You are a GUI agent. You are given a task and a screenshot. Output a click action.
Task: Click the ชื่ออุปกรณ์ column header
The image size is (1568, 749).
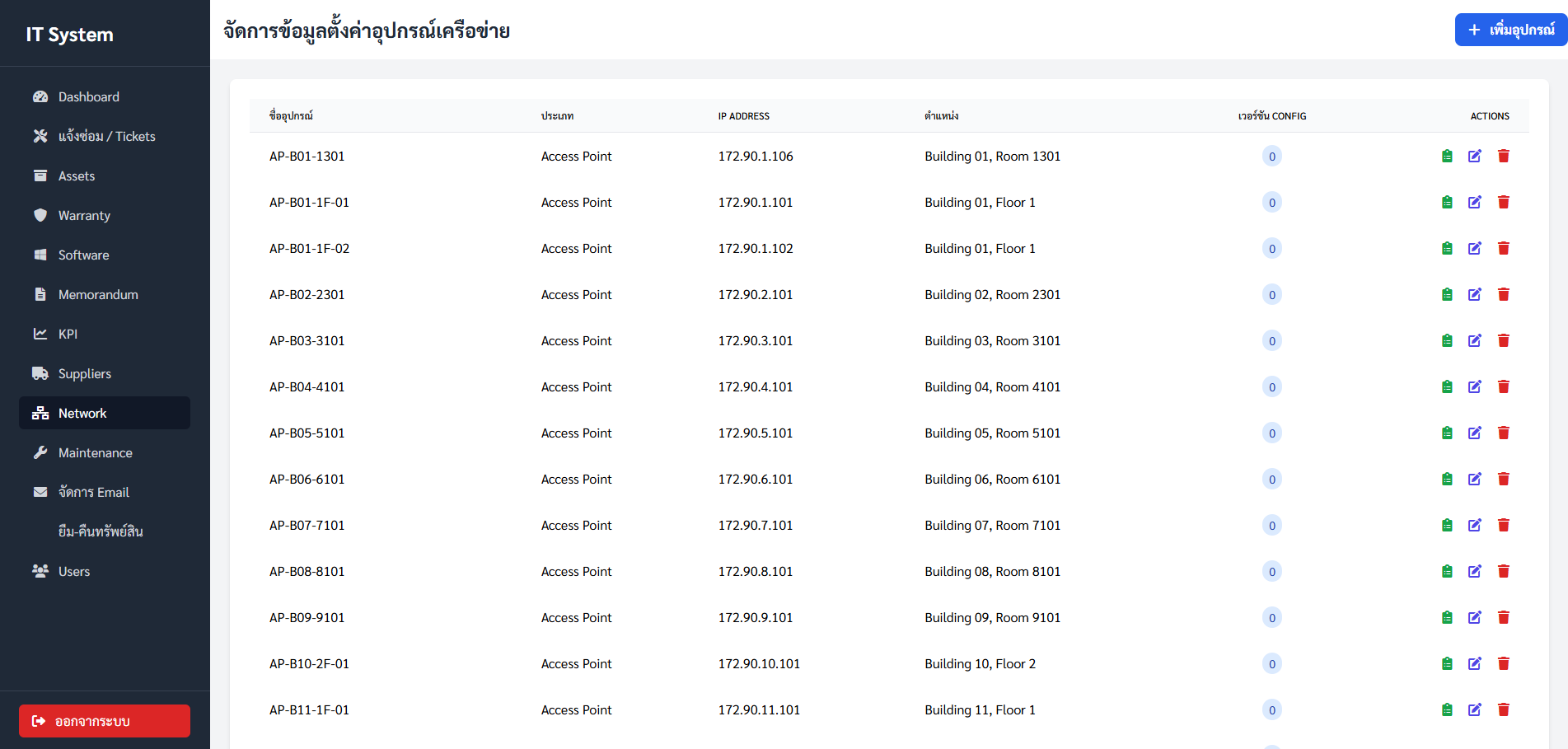(292, 115)
